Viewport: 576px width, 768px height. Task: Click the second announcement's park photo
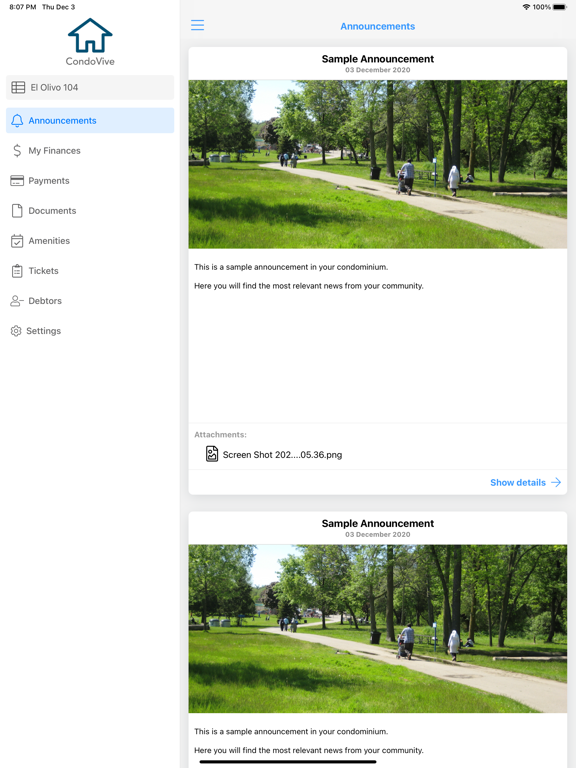378,628
